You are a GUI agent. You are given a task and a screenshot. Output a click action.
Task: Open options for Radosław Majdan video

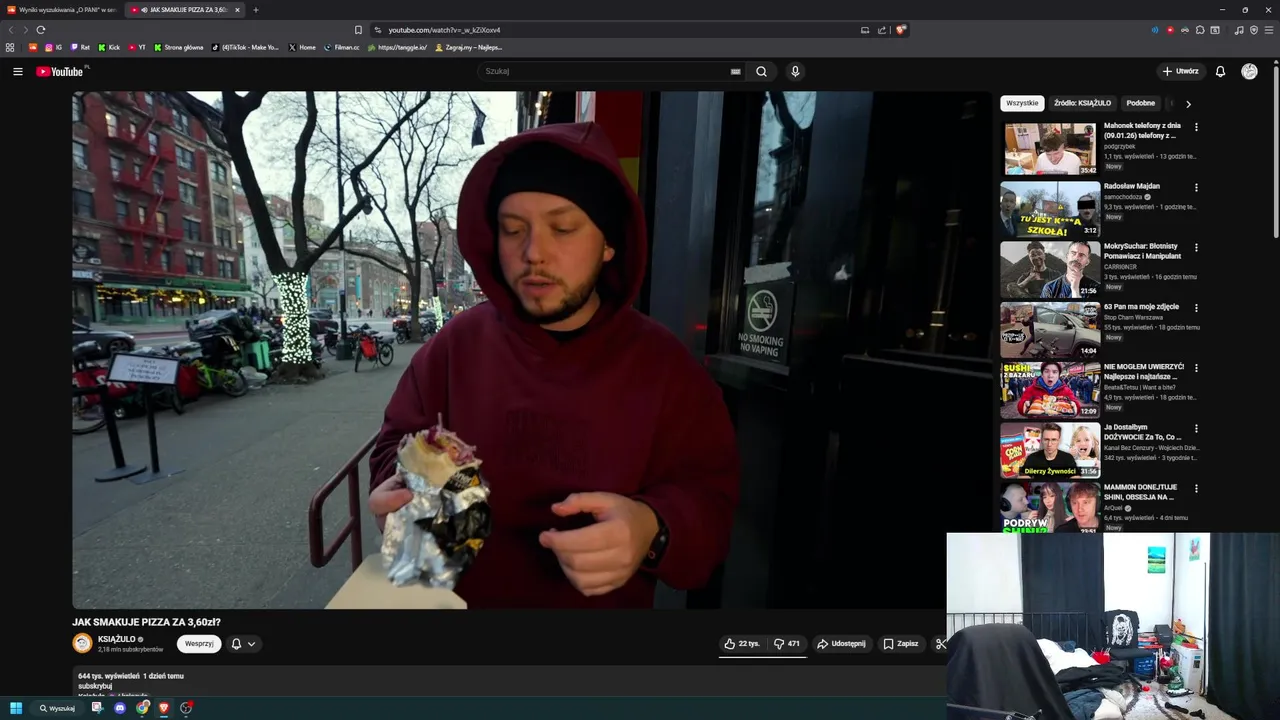point(1196,187)
